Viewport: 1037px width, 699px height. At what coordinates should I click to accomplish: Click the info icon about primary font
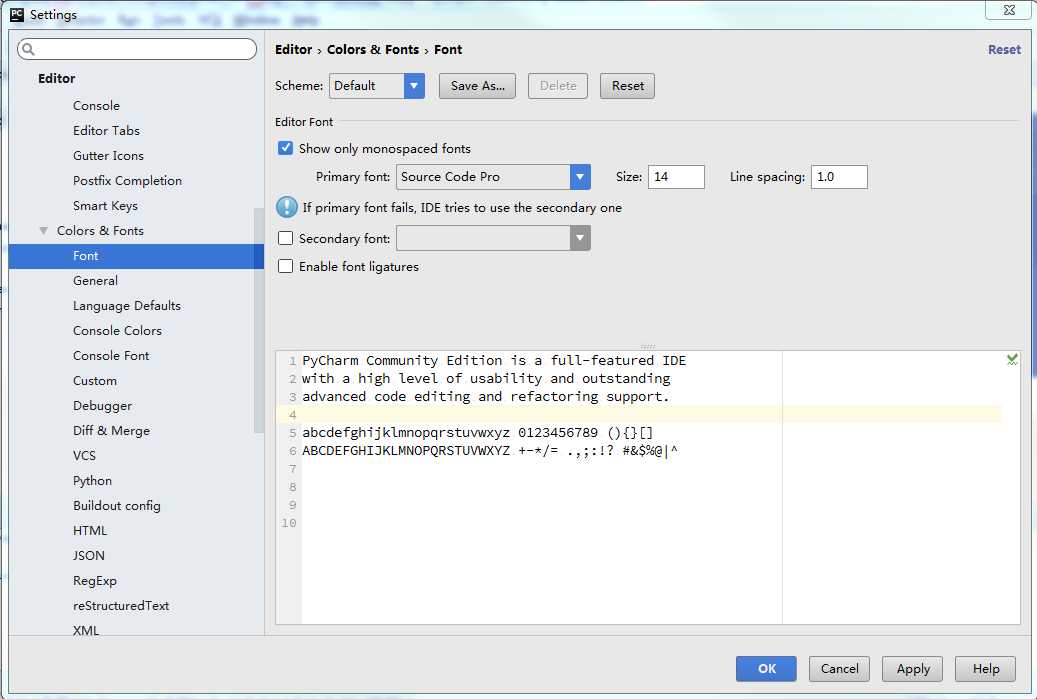tap(286, 207)
